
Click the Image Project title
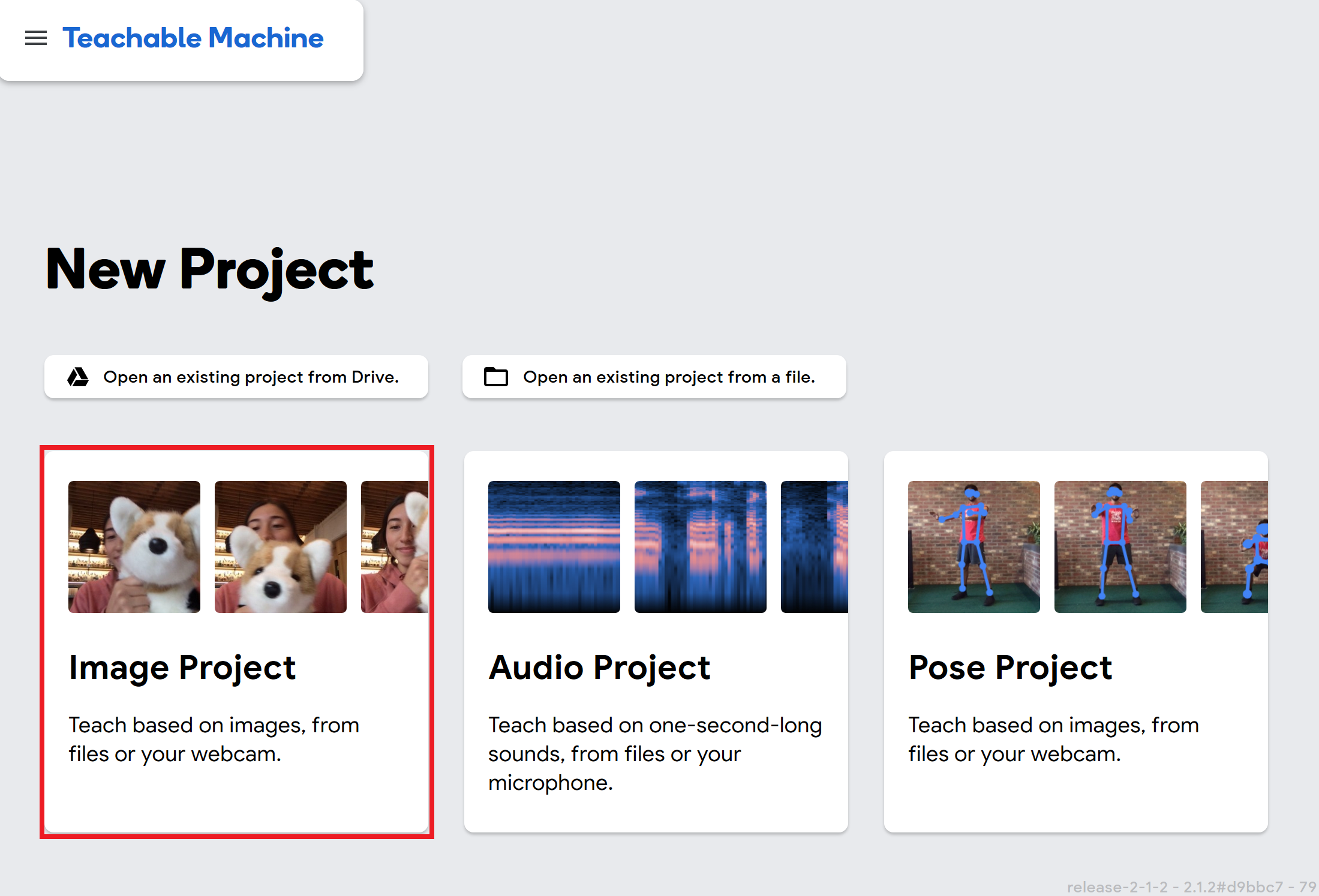pos(182,668)
